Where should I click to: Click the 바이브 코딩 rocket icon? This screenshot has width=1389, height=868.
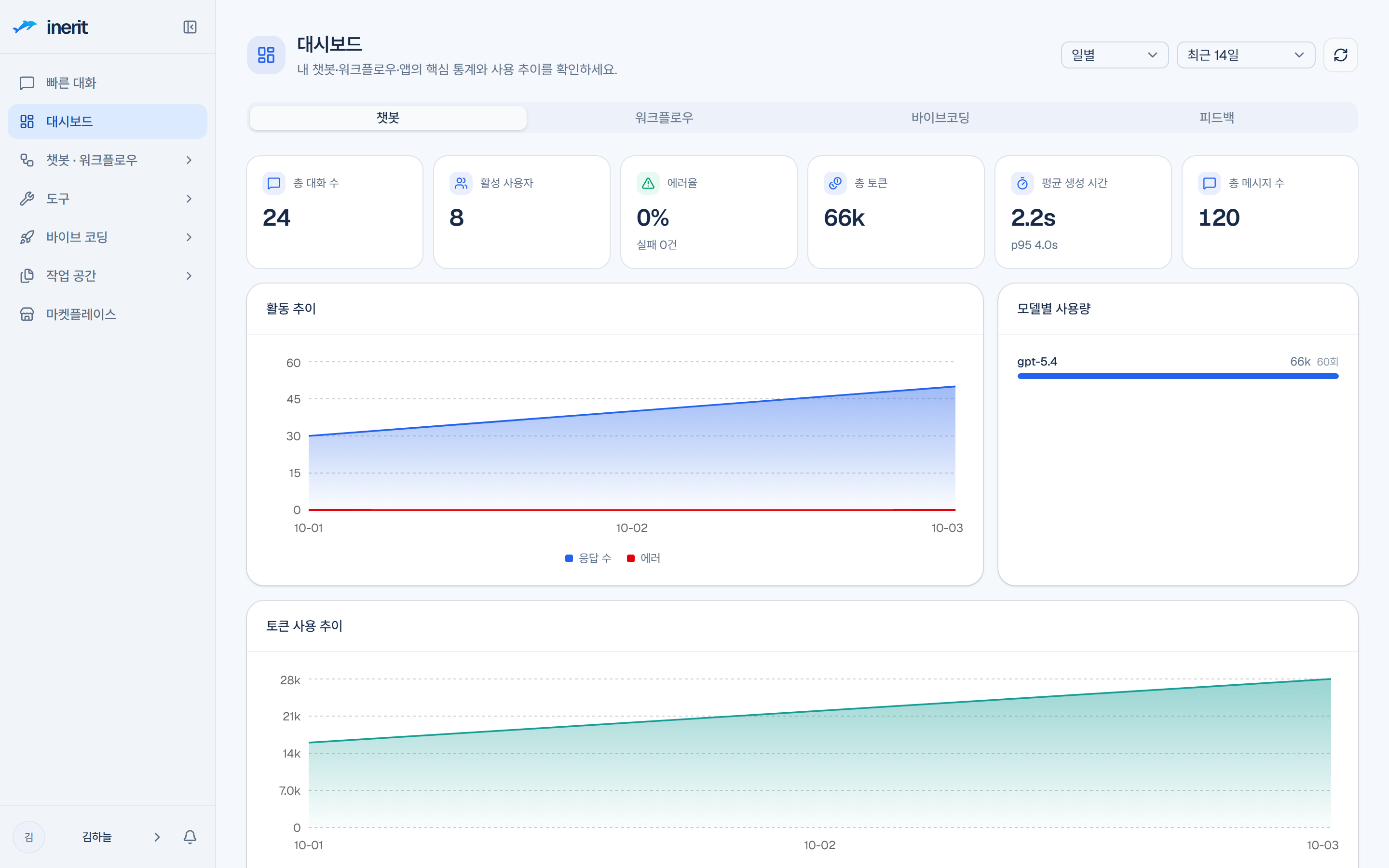click(x=27, y=237)
